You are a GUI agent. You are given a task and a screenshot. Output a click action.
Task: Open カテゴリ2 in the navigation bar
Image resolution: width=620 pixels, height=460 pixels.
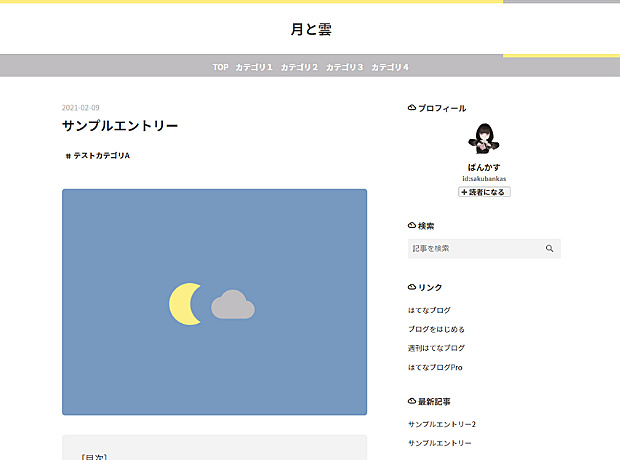pyautogui.click(x=299, y=67)
